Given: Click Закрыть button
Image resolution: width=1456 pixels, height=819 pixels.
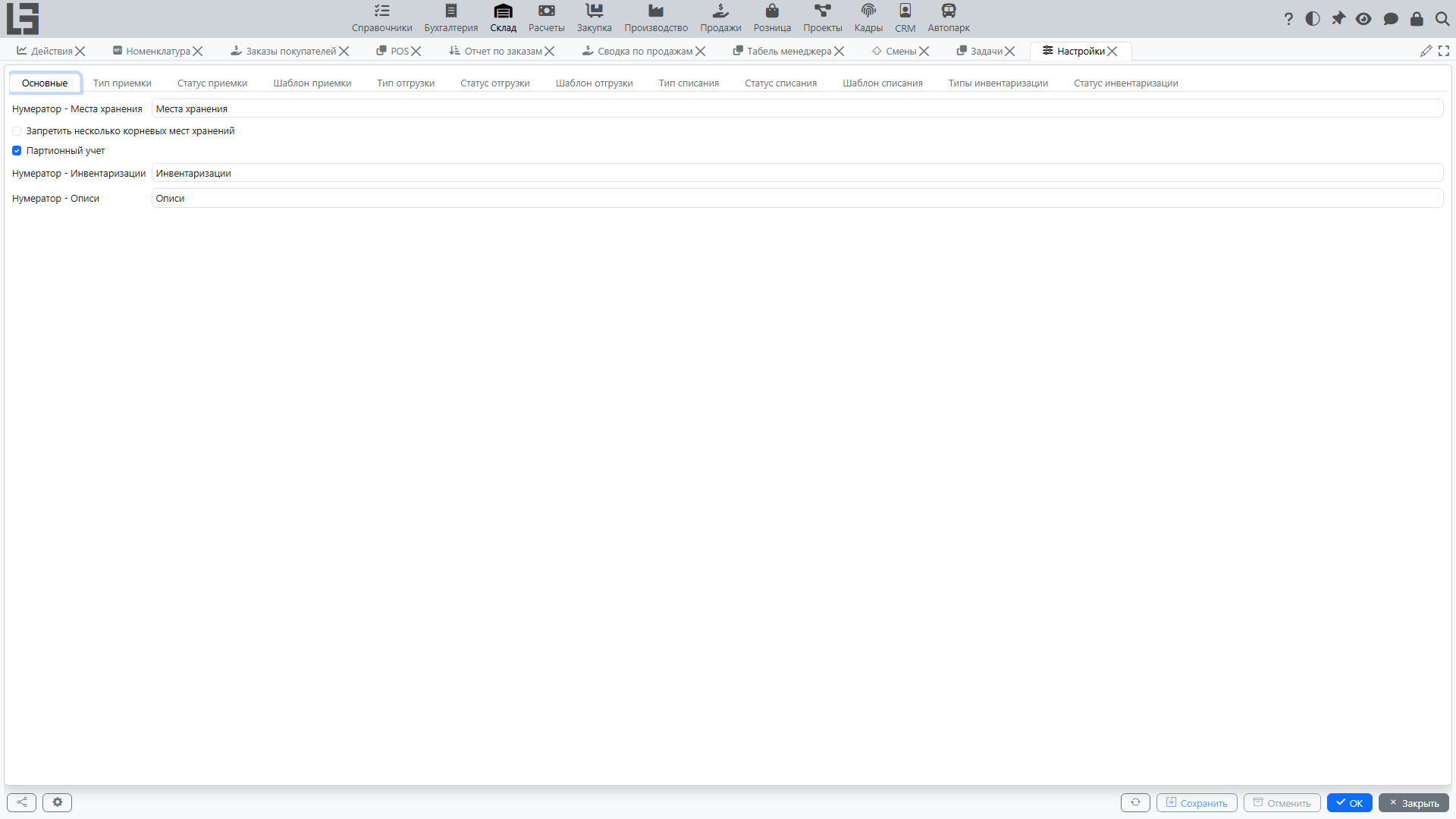Looking at the screenshot, I should point(1414,802).
